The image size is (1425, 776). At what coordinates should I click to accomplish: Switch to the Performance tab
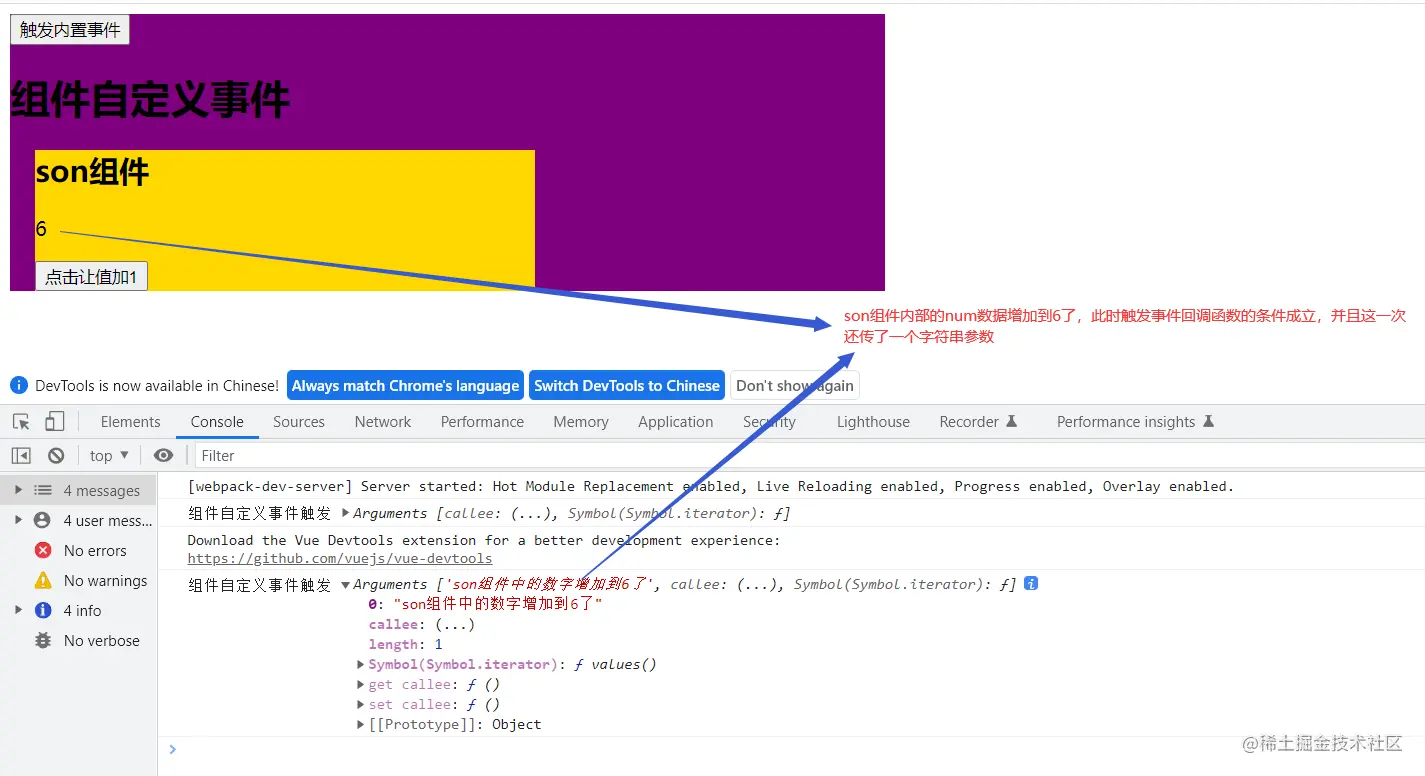(482, 422)
